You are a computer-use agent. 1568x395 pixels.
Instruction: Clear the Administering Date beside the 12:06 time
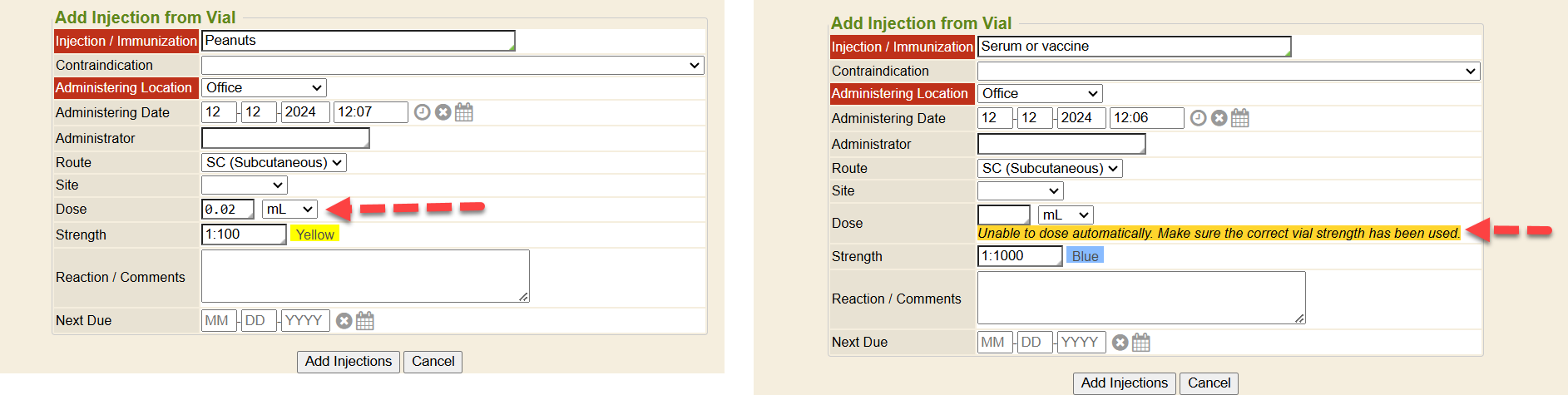click(1219, 118)
